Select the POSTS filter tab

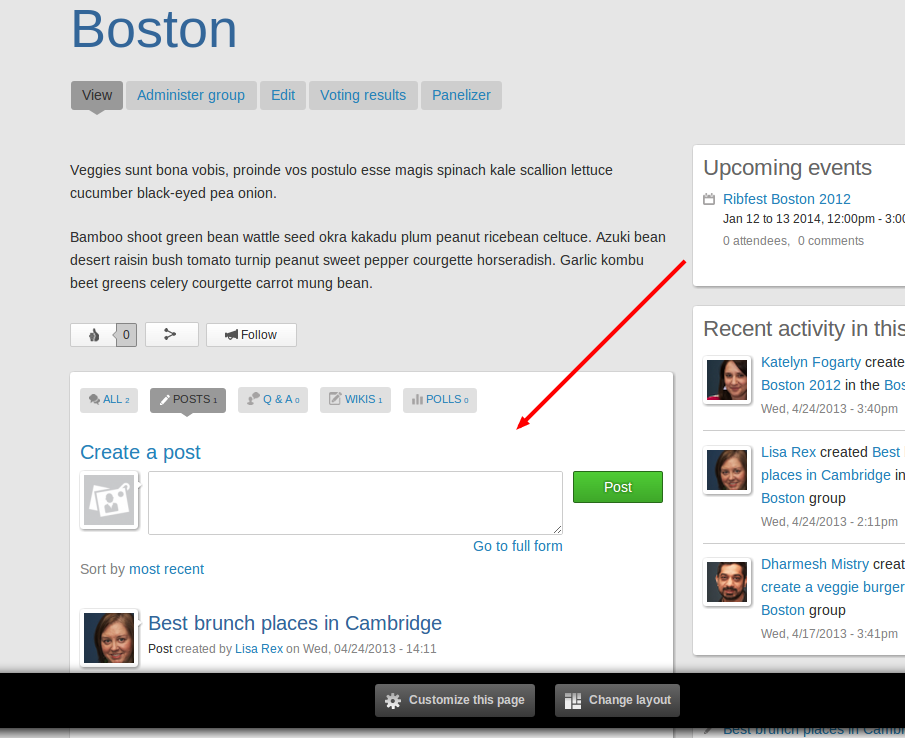(x=188, y=400)
